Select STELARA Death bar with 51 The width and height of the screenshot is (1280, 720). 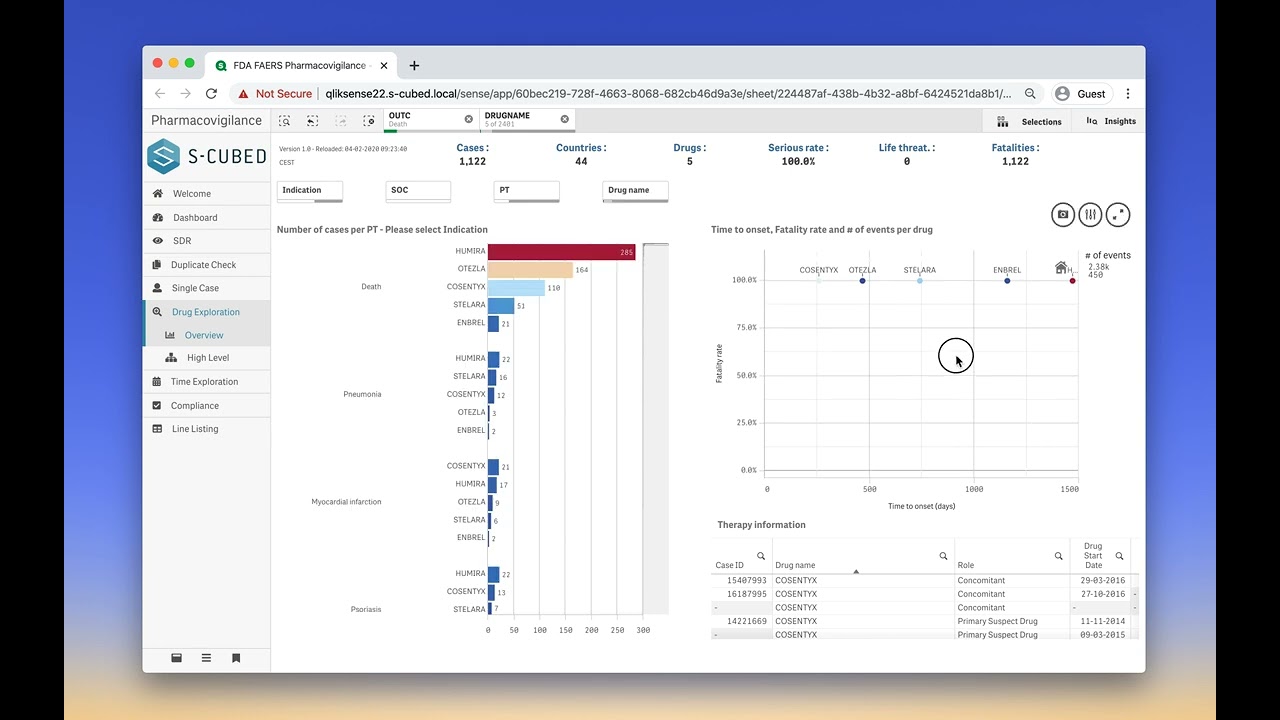click(501, 306)
